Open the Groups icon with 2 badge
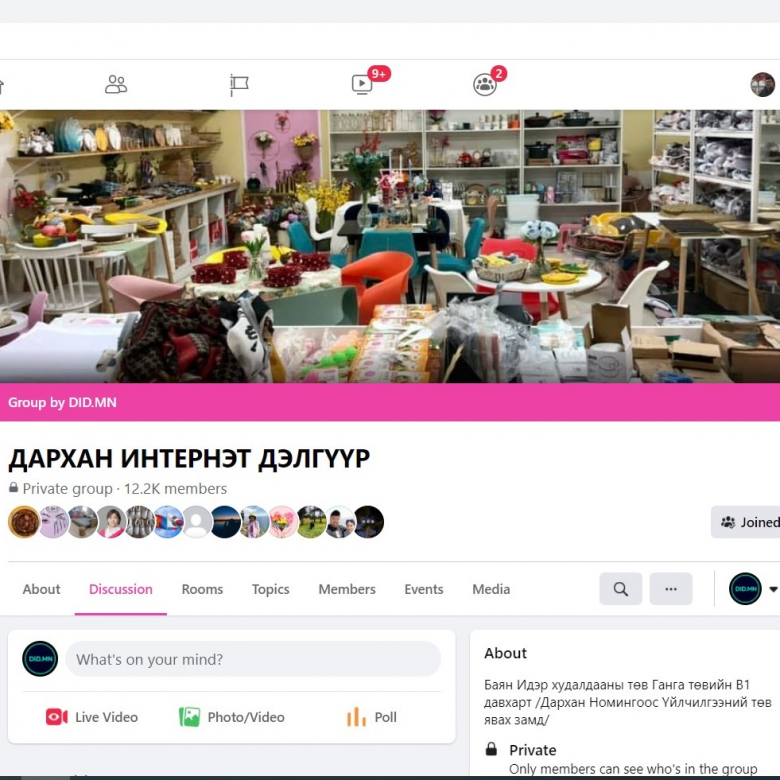 485,84
